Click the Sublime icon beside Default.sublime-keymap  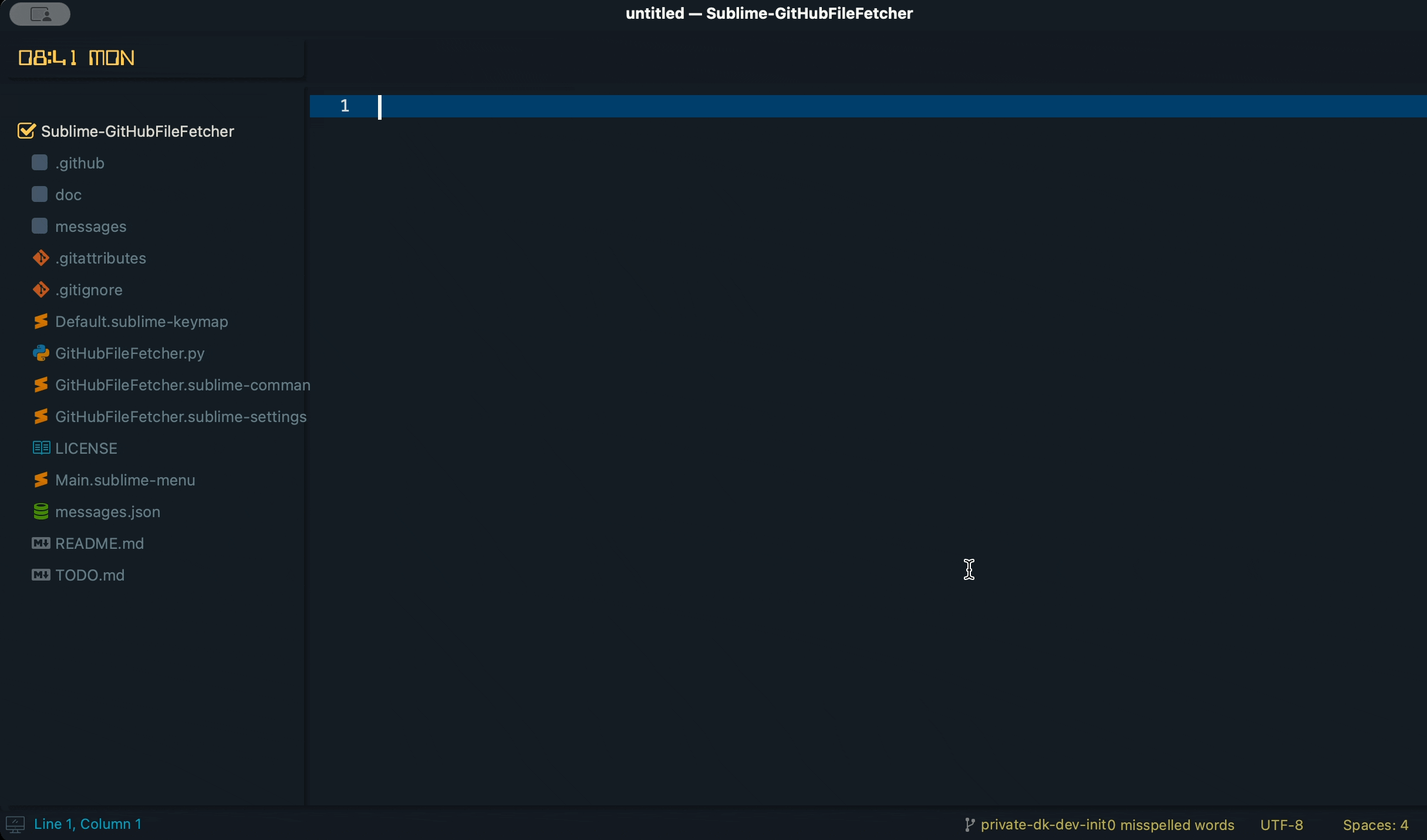click(41, 321)
